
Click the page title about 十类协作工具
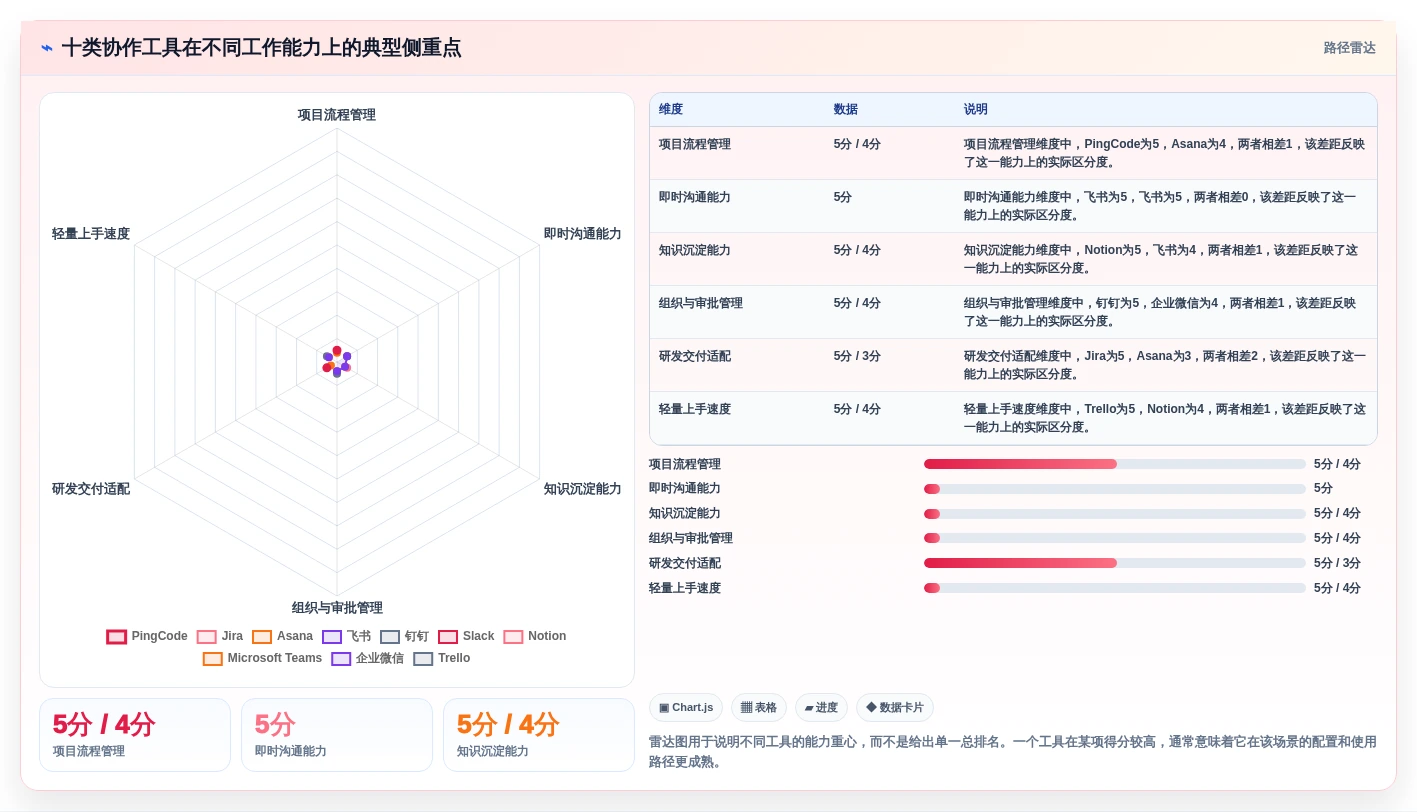pyautogui.click(x=262, y=48)
